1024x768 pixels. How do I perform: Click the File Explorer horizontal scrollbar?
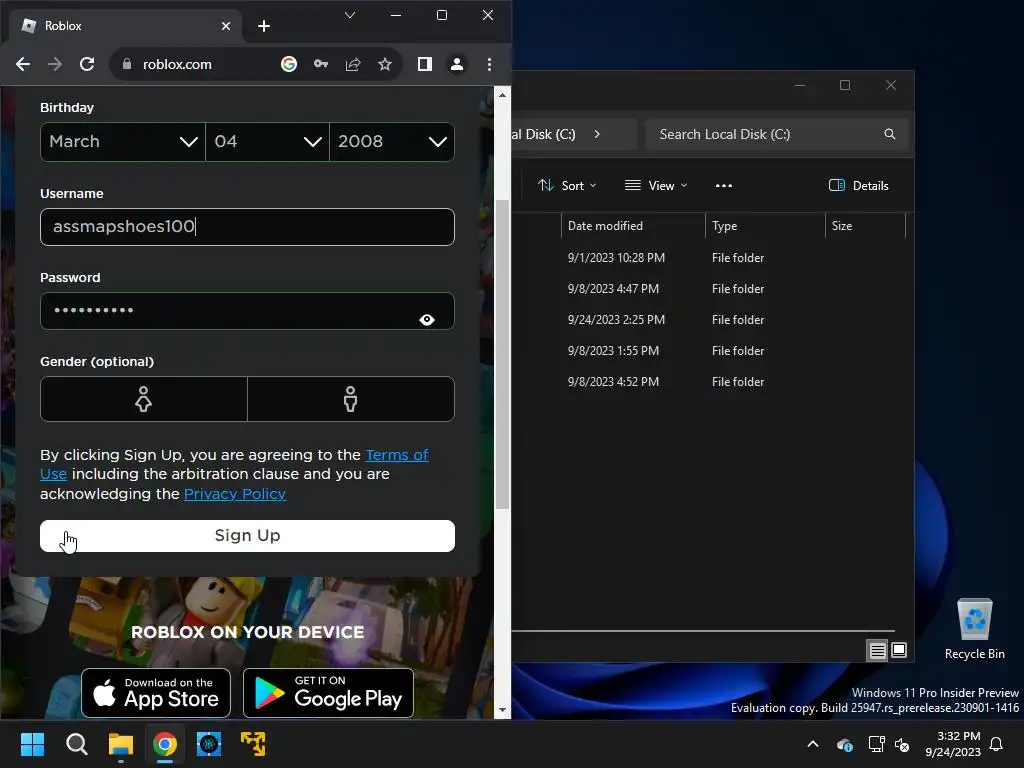[x=703, y=631]
